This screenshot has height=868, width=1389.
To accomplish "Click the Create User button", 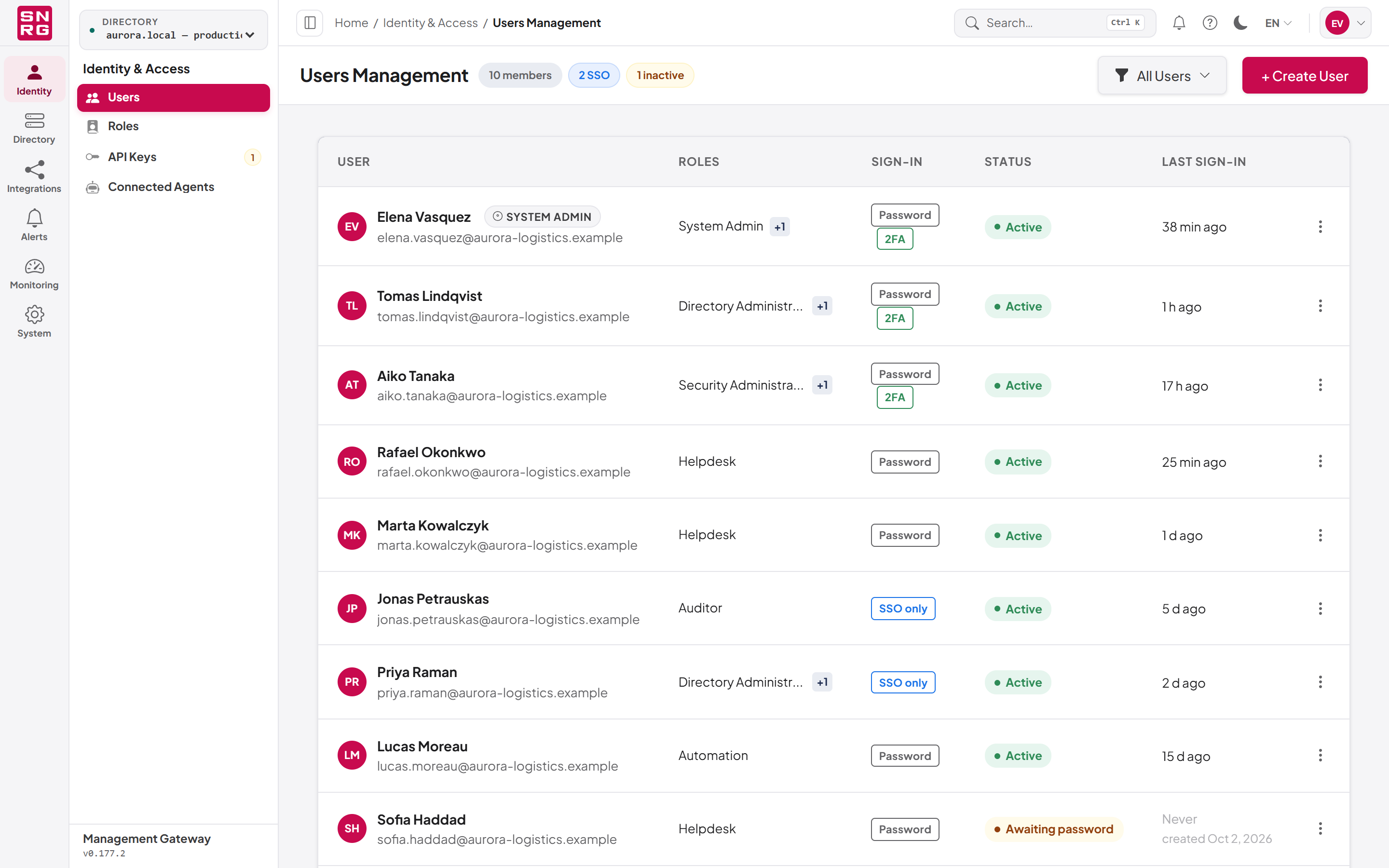I will coord(1305,75).
